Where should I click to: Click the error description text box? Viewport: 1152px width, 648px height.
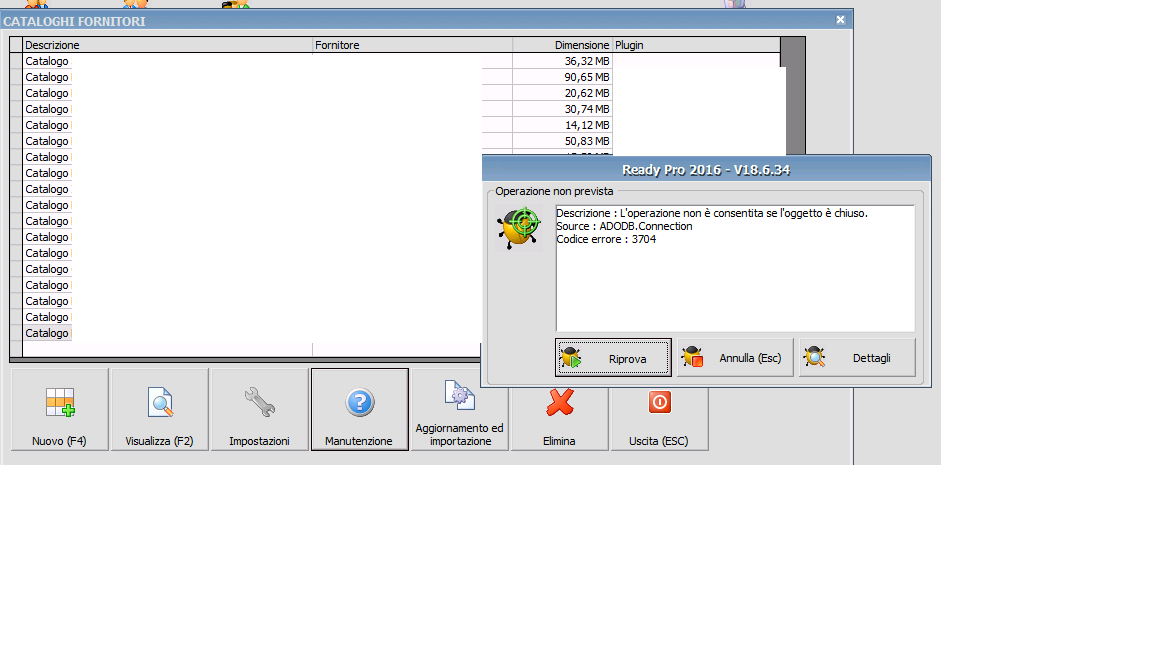point(735,268)
